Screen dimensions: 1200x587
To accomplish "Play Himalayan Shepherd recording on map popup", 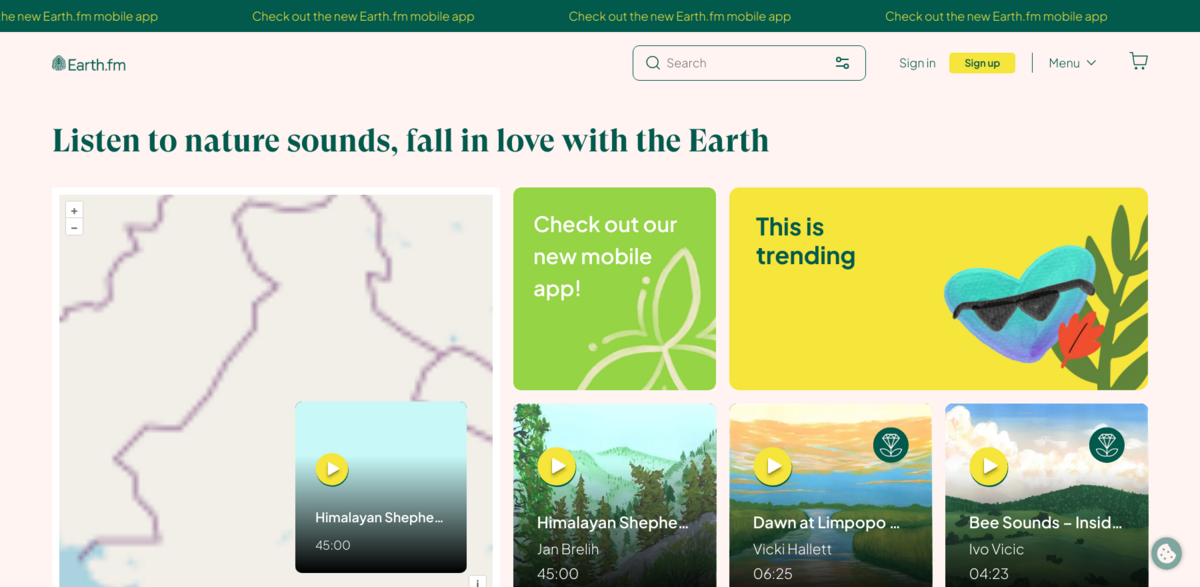I will (332, 469).
